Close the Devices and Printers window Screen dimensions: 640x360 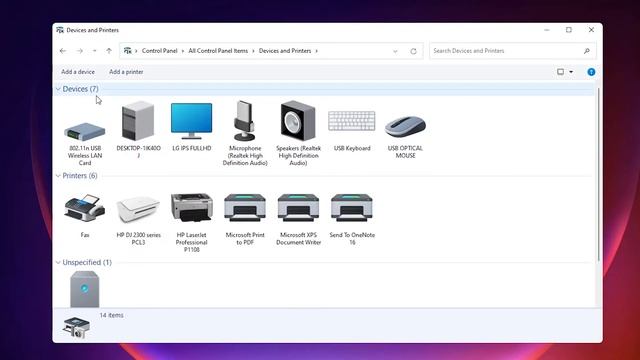pyautogui.click(x=591, y=30)
